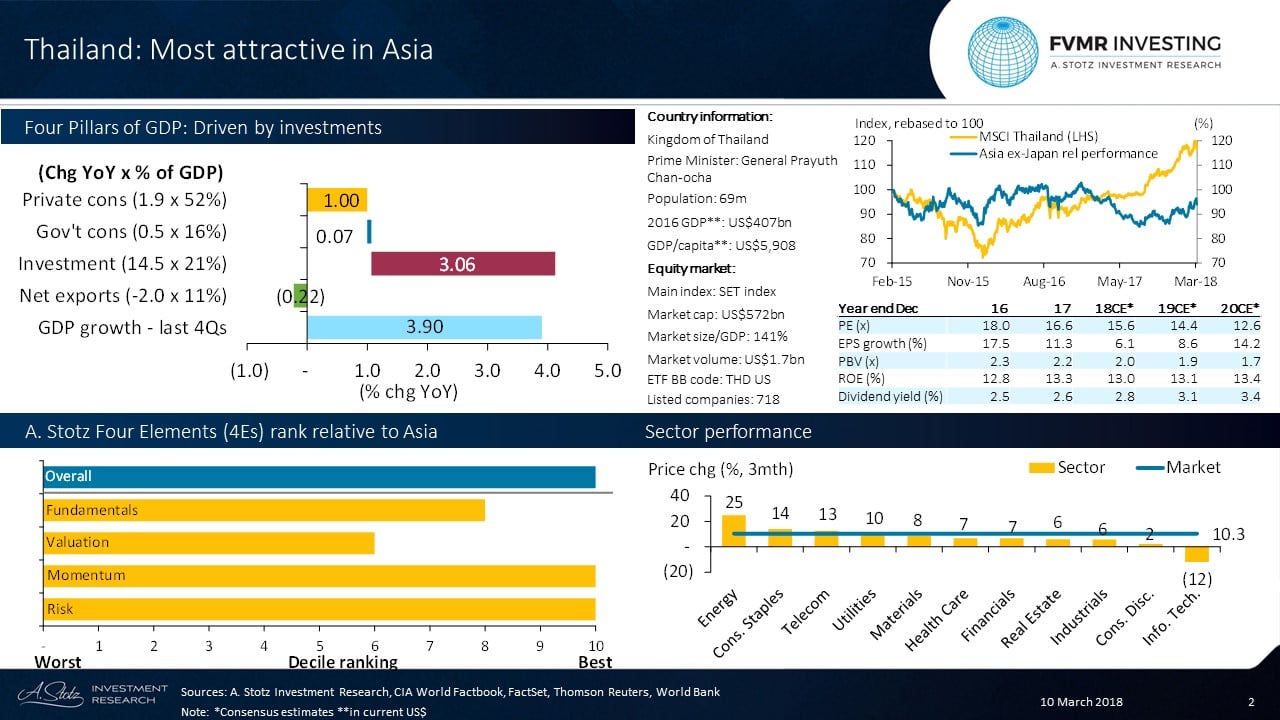Screen dimensions: 1280x720
Task: Select the Sector performance section header
Action: pos(728,432)
